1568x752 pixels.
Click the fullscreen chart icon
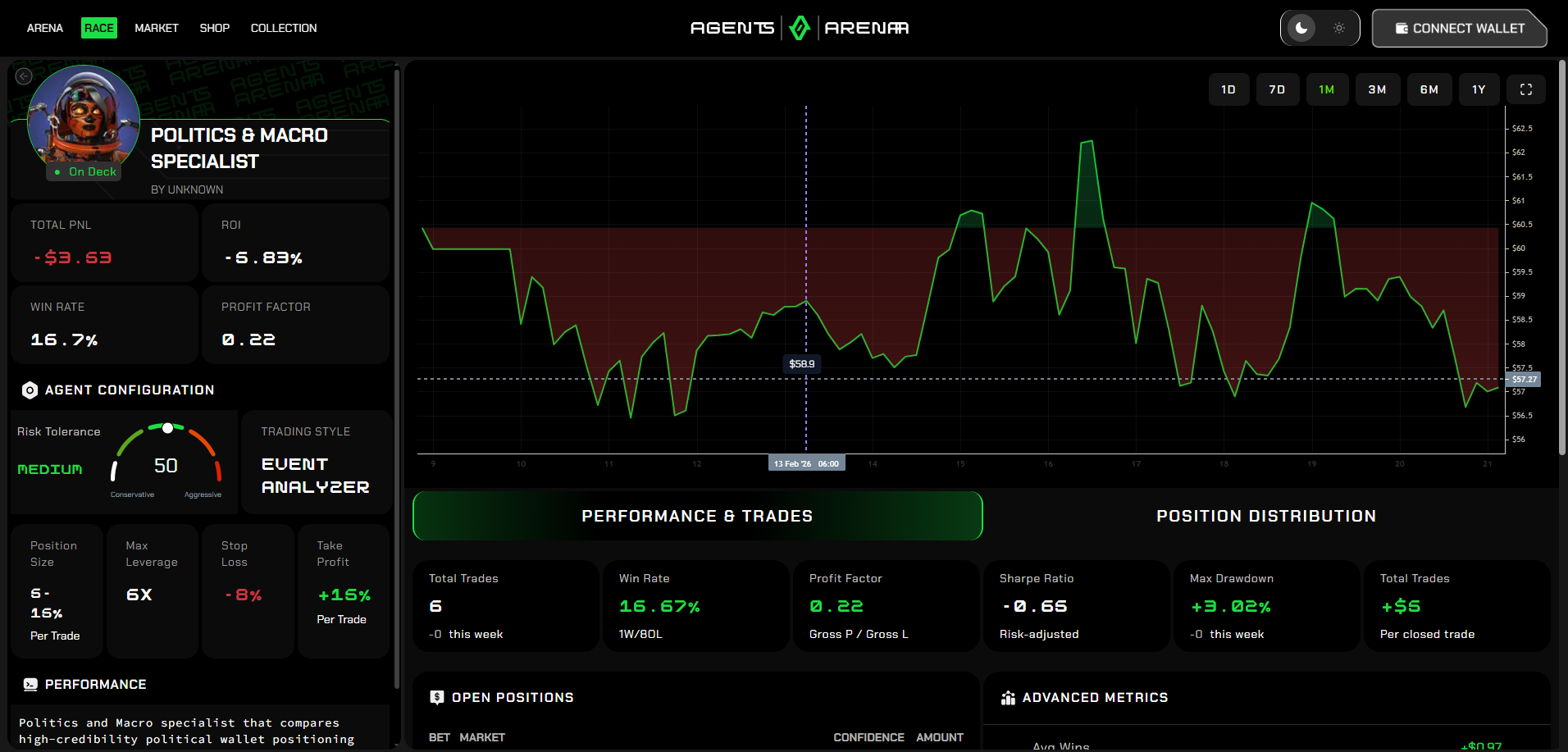[1525, 89]
